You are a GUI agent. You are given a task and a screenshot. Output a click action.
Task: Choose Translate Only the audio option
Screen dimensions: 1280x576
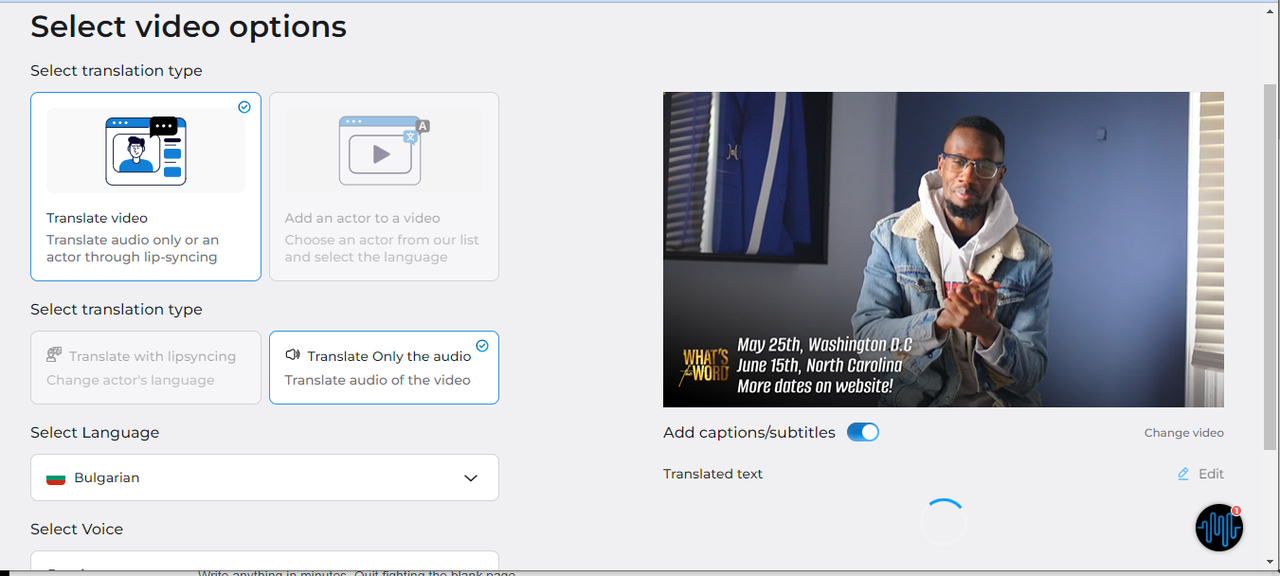pyautogui.click(x=384, y=368)
